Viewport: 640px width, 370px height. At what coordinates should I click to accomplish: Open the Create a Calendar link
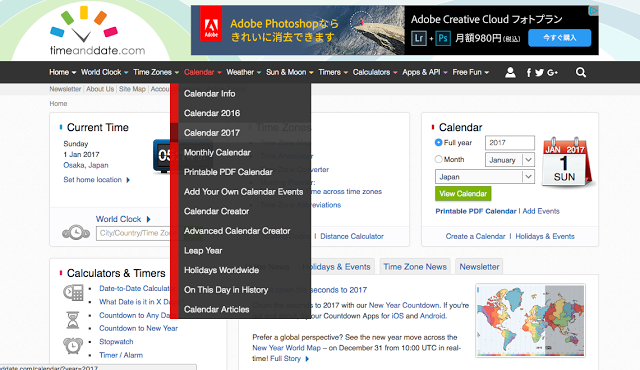pos(475,236)
